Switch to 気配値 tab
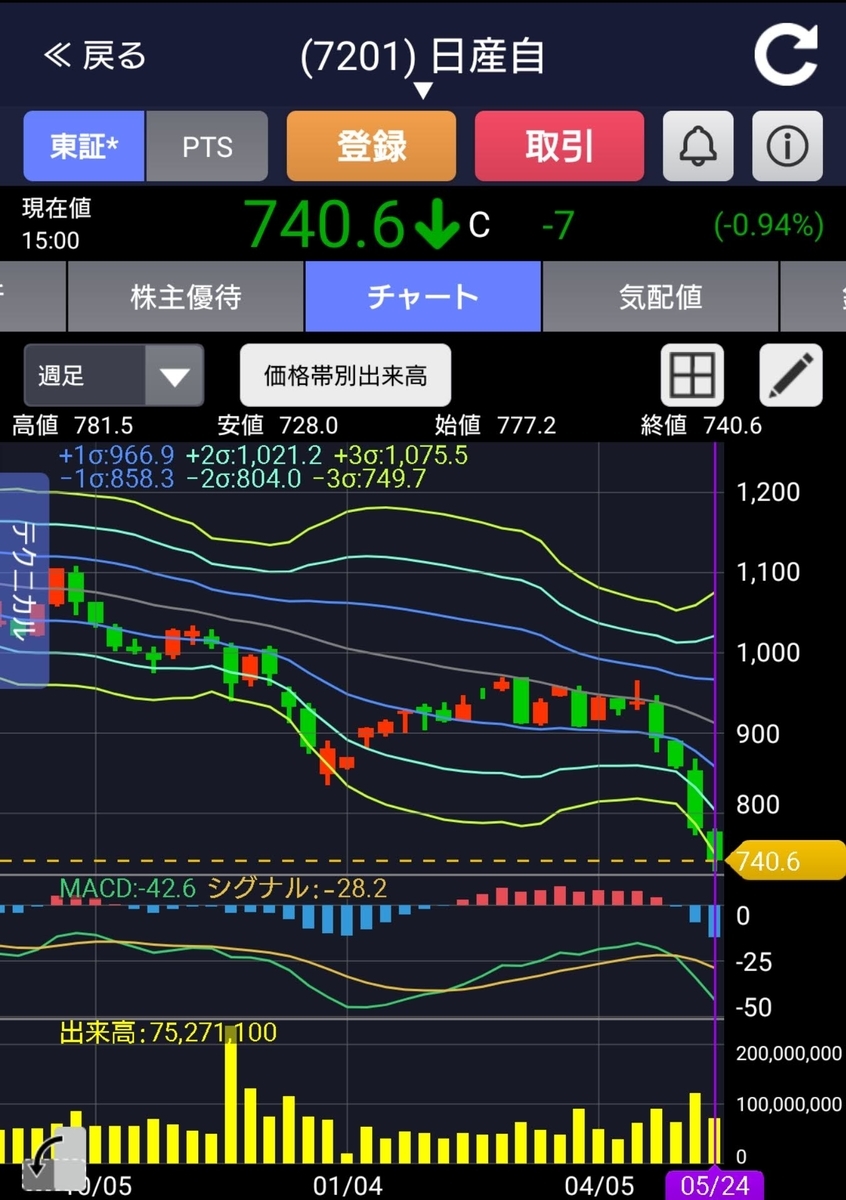Screen dimensions: 846x1200 coord(660,297)
